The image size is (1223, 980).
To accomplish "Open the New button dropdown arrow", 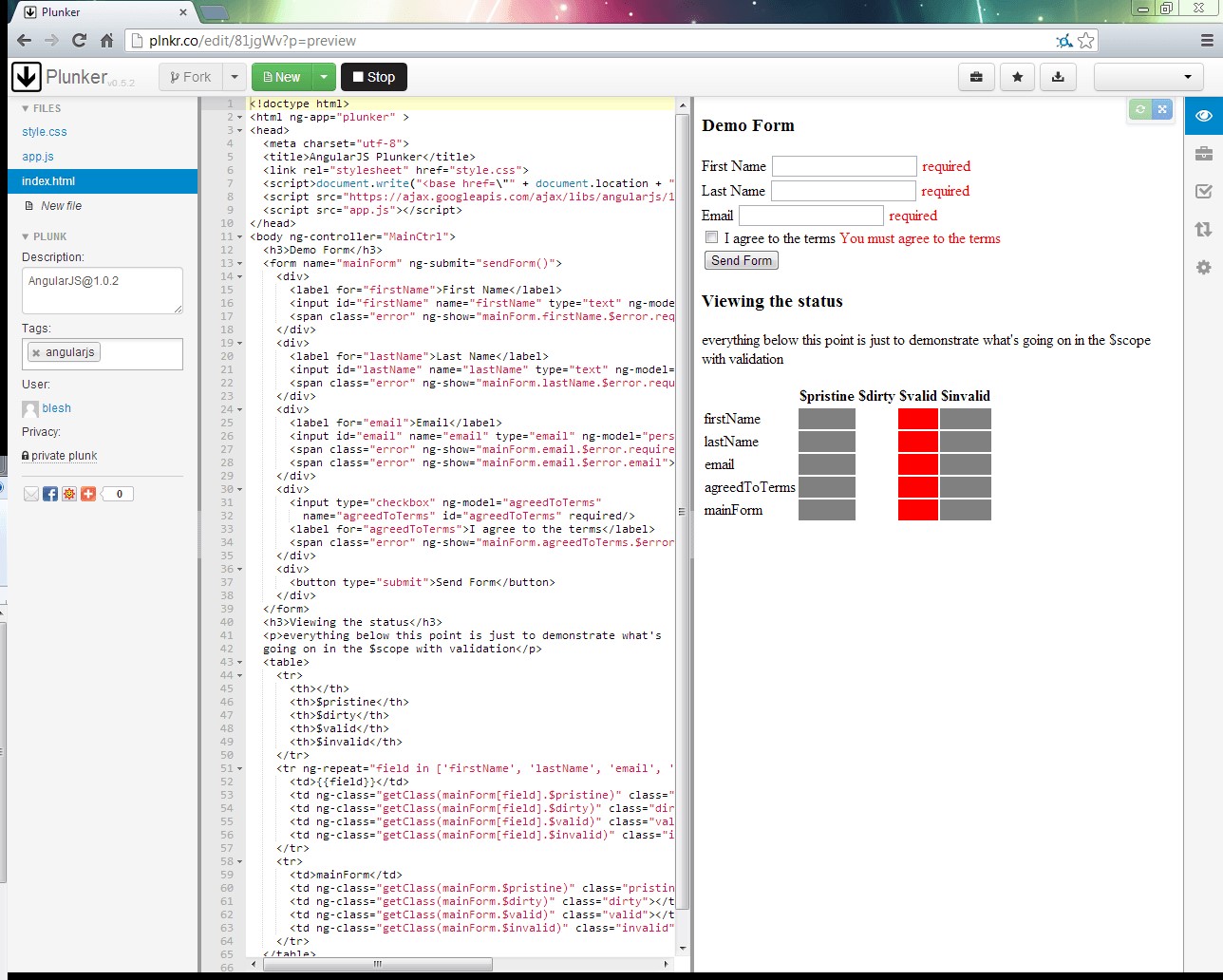I will click(x=324, y=77).
